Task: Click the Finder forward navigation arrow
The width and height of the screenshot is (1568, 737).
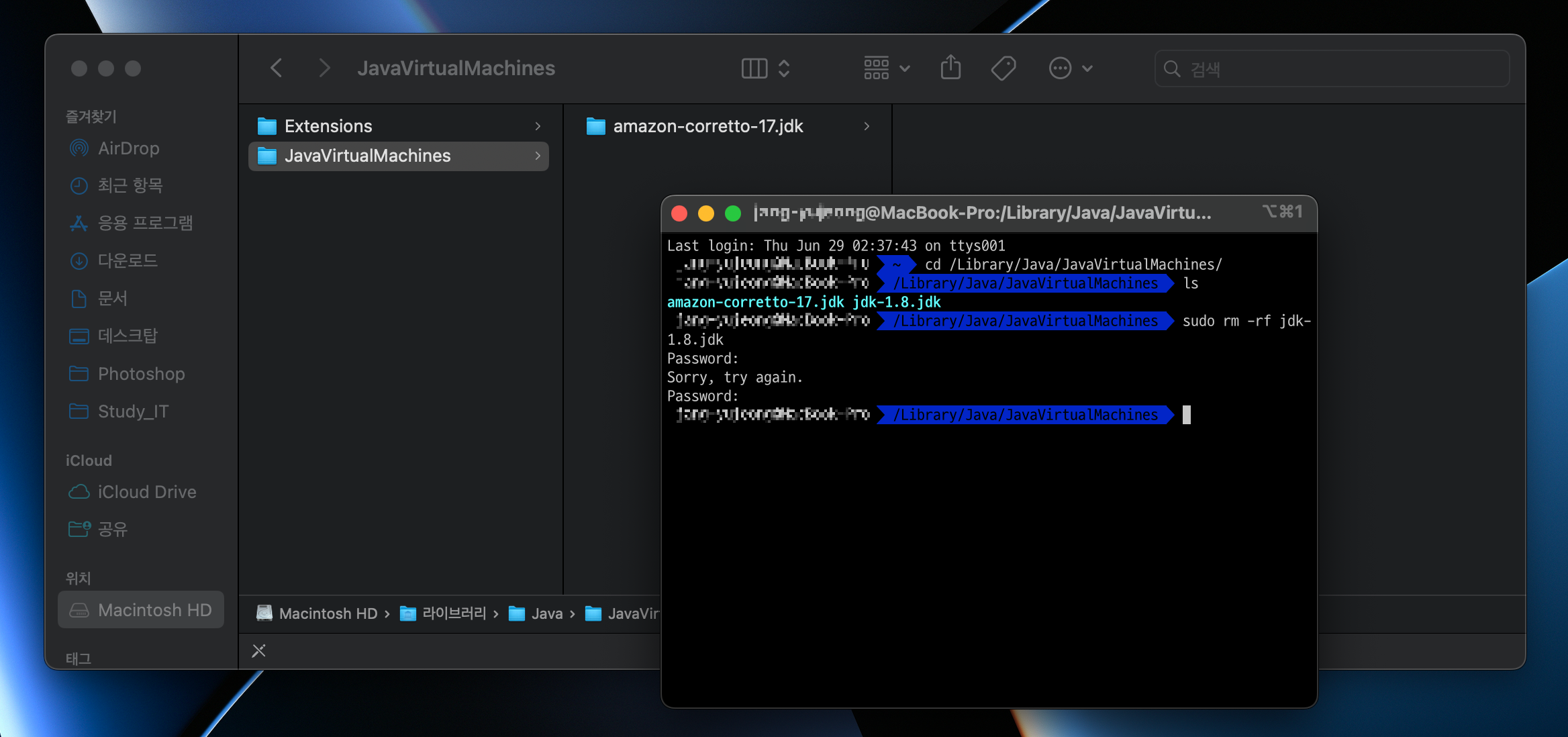Action: coord(324,68)
